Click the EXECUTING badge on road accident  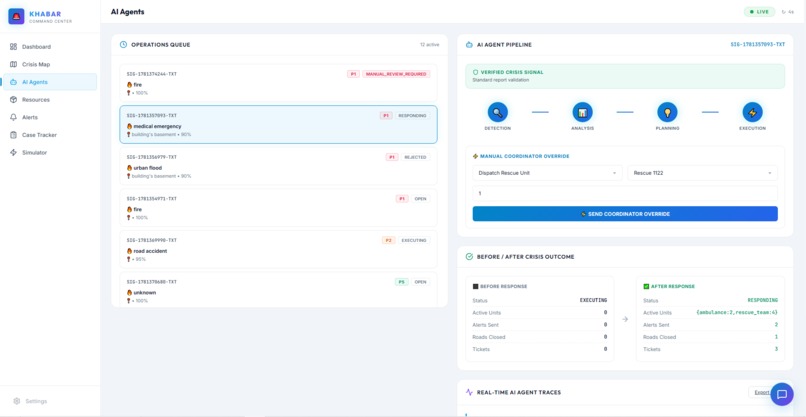click(x=414, y=240)
